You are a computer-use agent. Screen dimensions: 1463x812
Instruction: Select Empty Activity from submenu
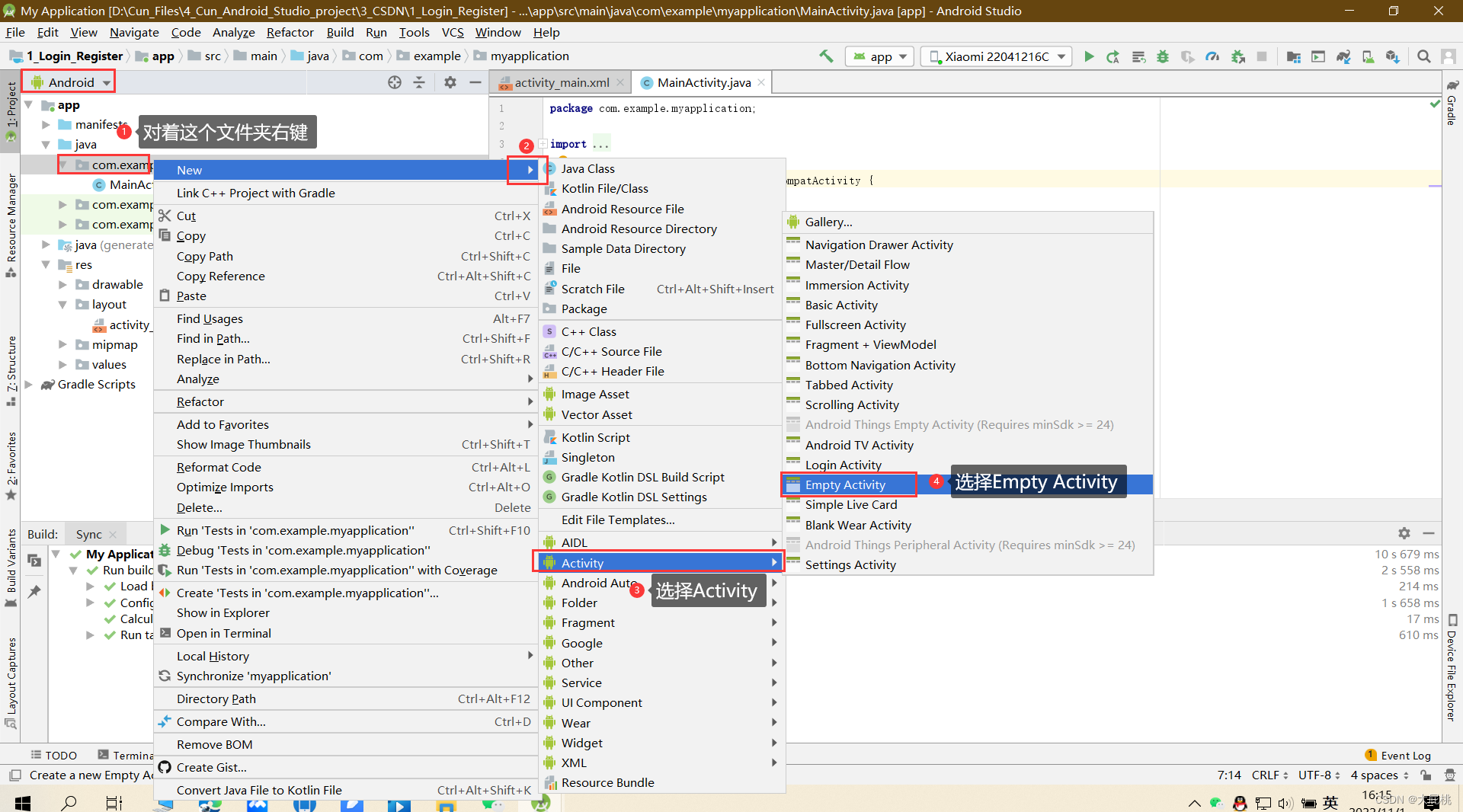click(968, 484)
